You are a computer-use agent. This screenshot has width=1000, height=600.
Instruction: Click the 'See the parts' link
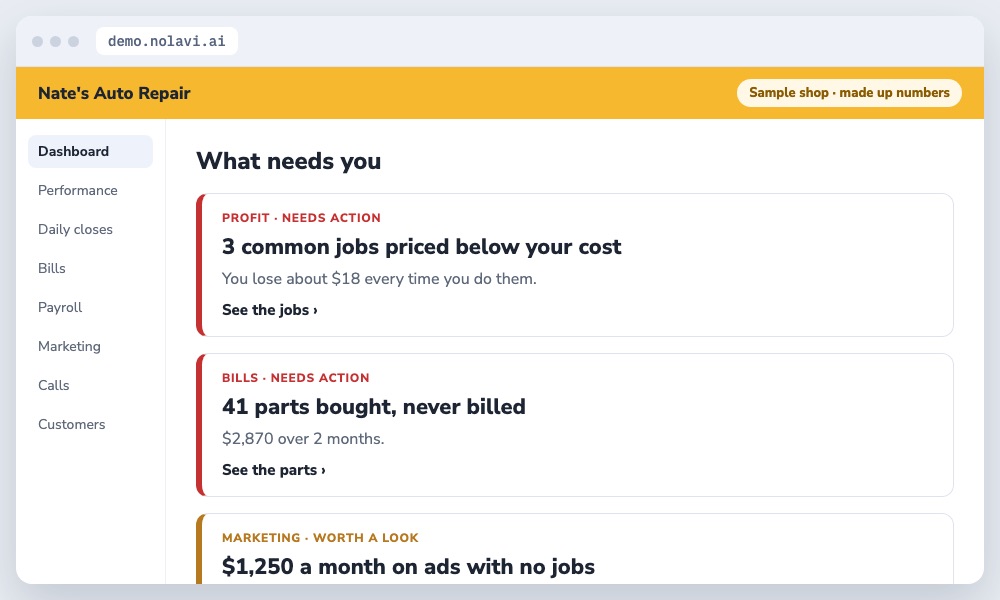(274, 470)
